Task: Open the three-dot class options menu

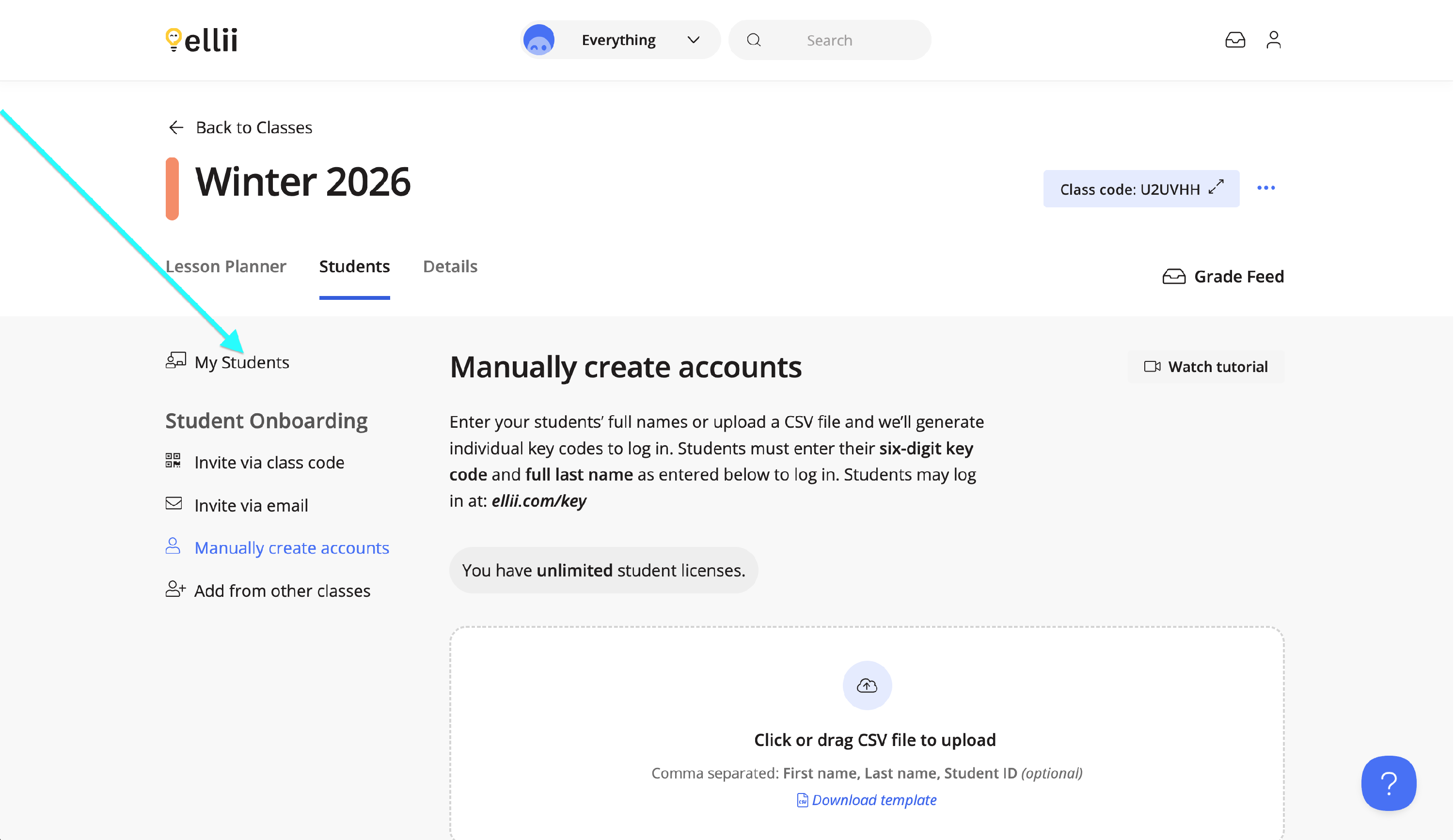Action: point(1266,188)
